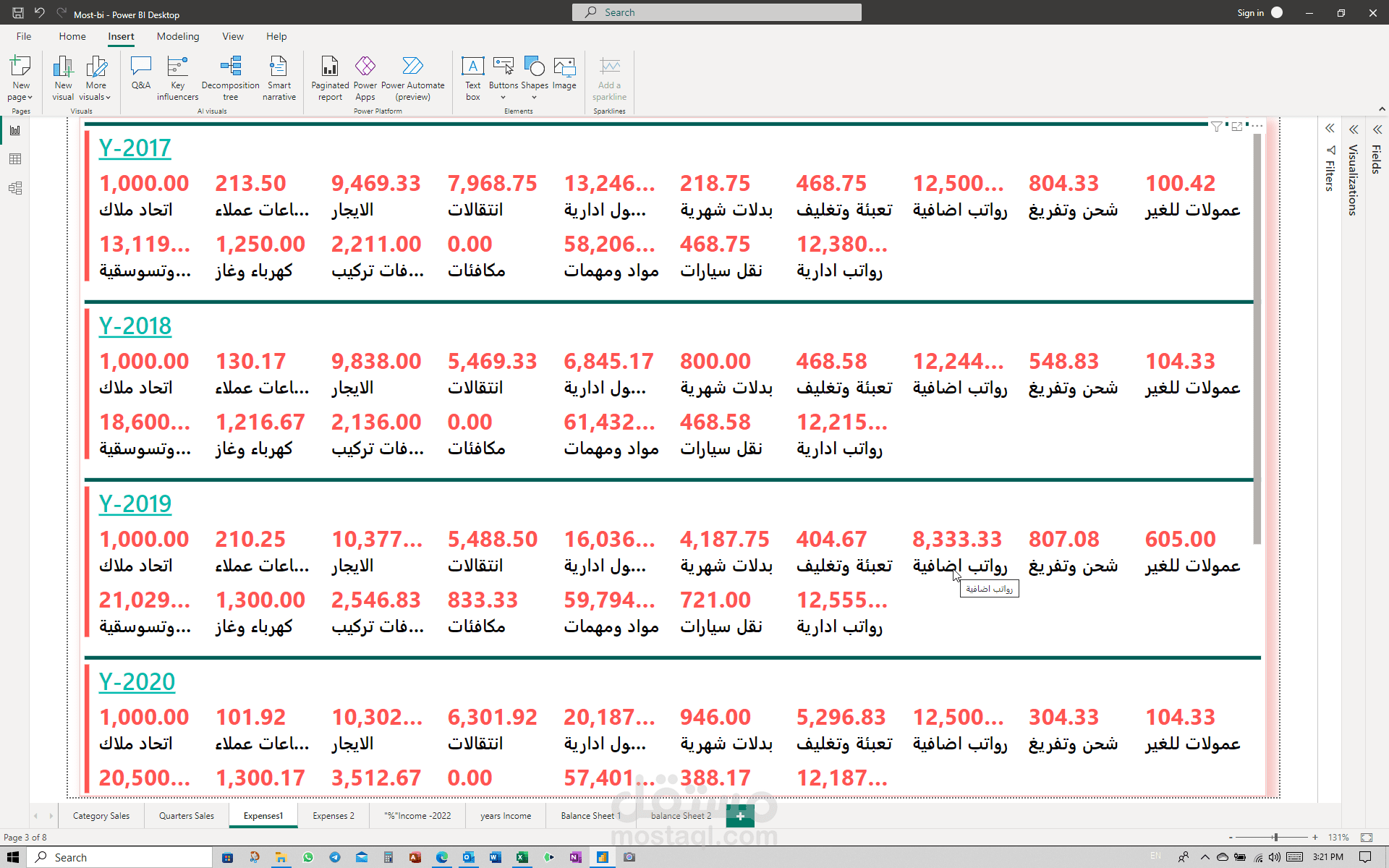Open Model view in left sidebar
Screen dimensions: 1389x868
coord(15,188)
